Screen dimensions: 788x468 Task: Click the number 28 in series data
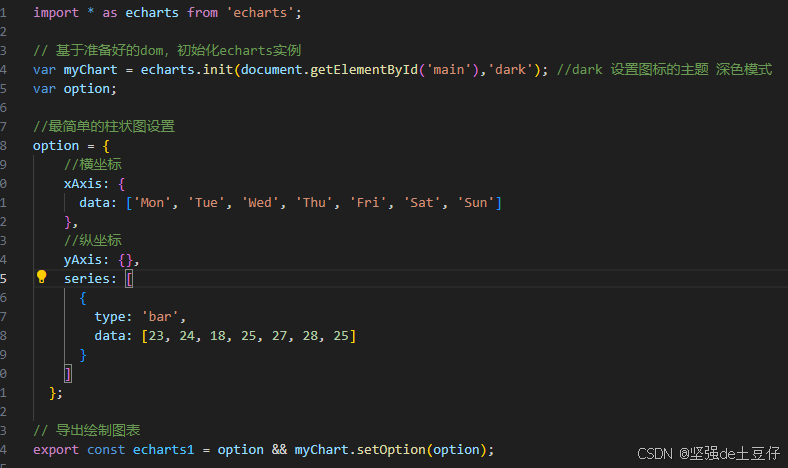(x=310, y=336)
